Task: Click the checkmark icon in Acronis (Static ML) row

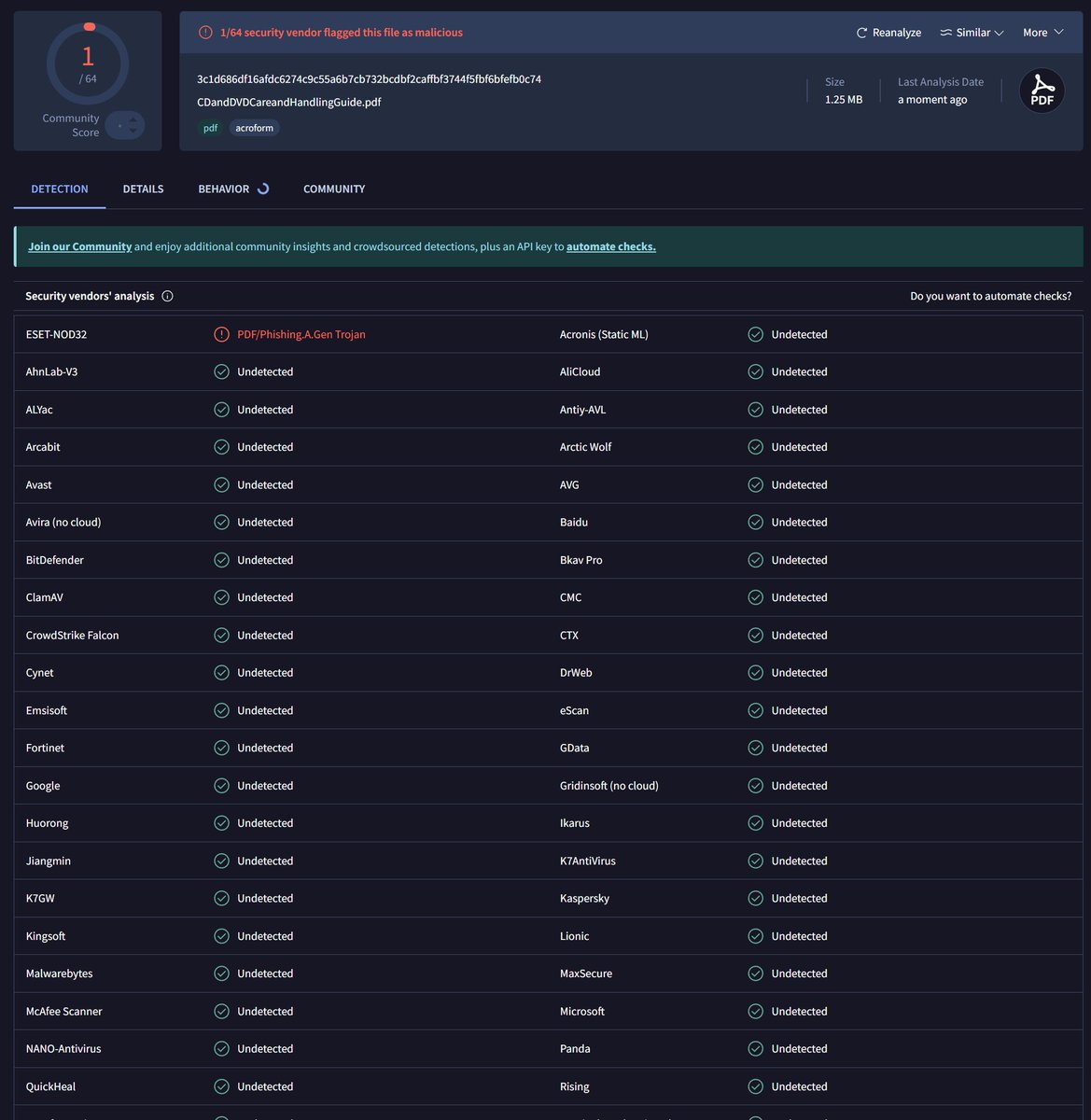Action: click(756, 334)
